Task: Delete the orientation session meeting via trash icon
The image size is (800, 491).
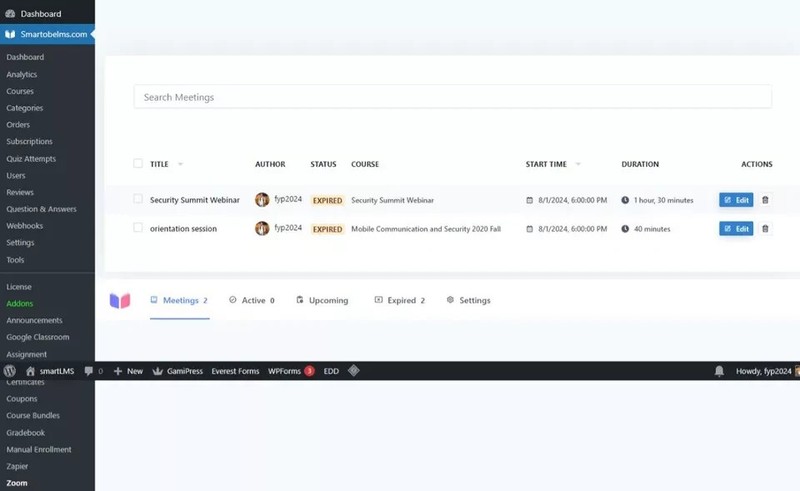Action: [x=765, y=229]
